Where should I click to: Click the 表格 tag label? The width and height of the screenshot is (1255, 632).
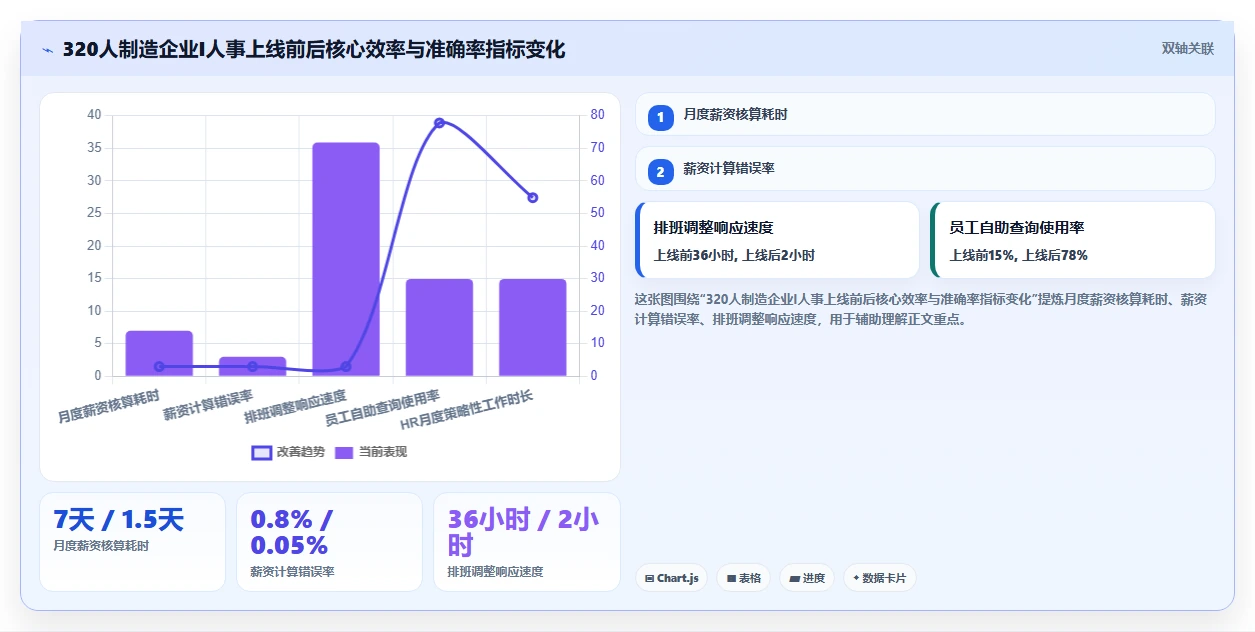(750, 578)
